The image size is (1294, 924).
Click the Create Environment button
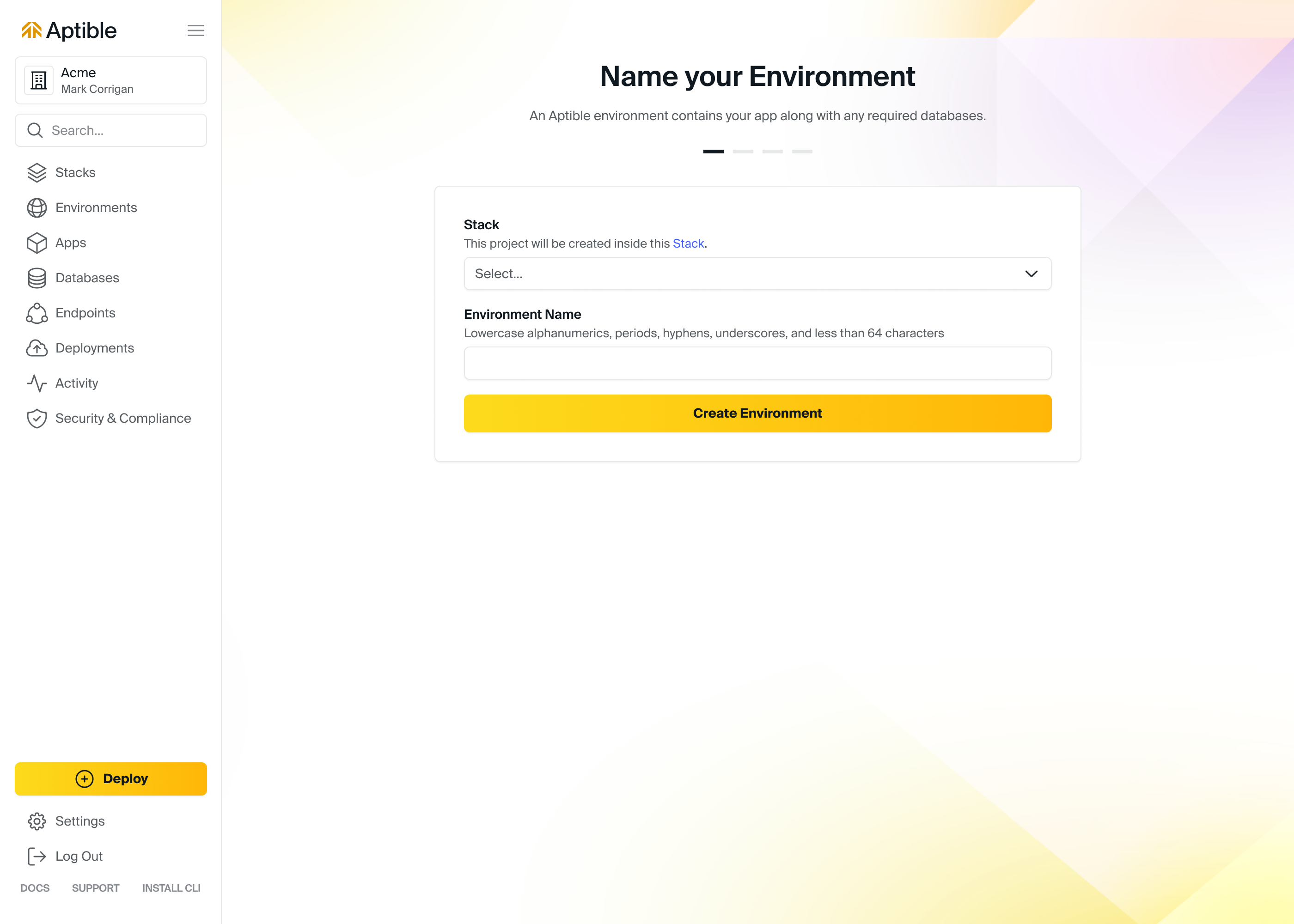757,413
